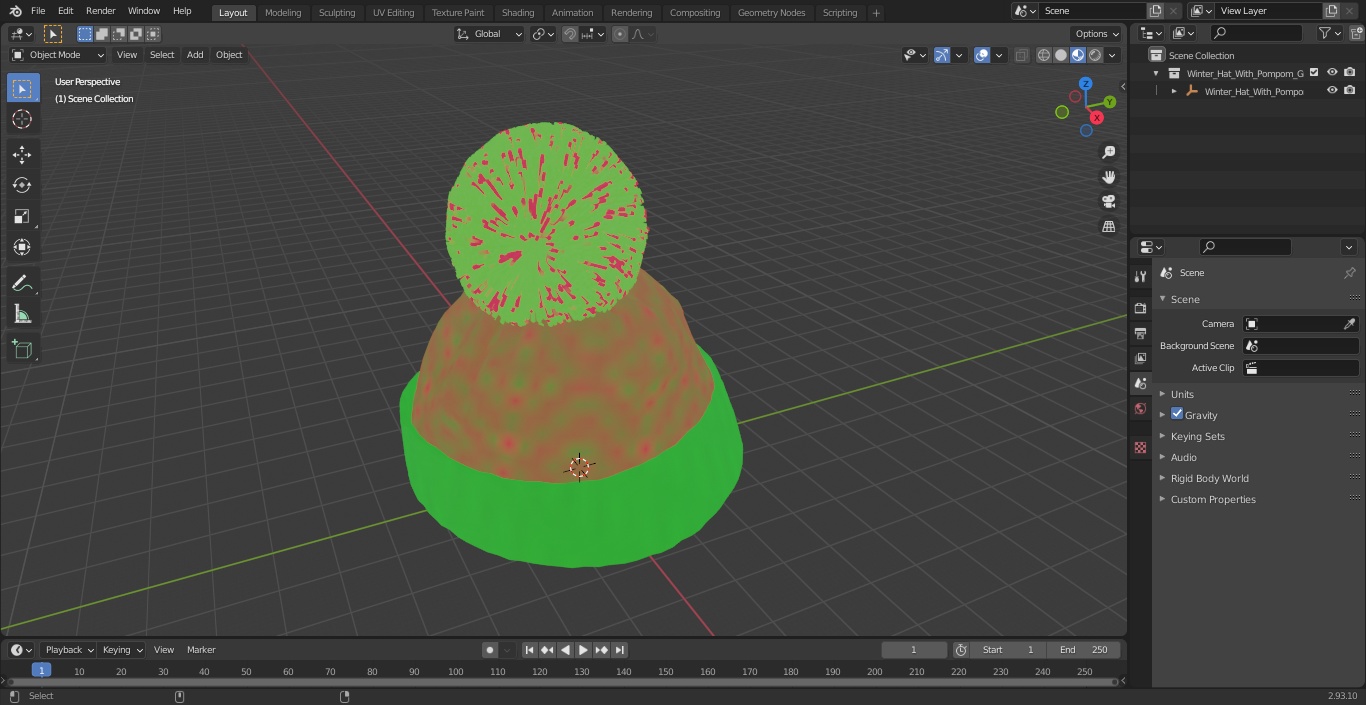Open the Object Mode dropdown
Image resolution: width=1366 pixels, height=705 pixels.
(58, 55)
